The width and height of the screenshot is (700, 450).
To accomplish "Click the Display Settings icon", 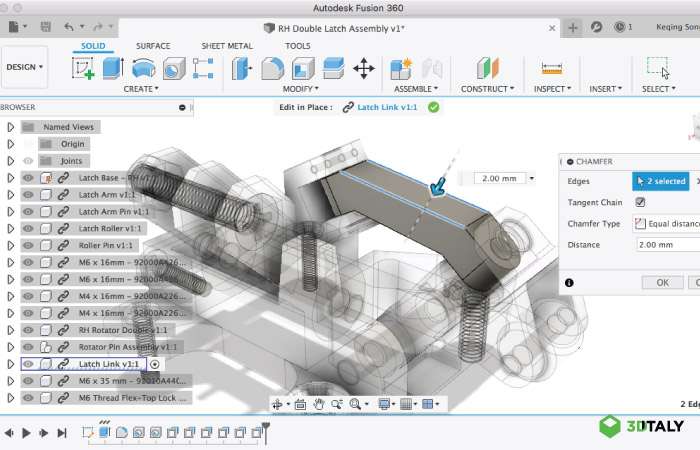I will [x=383, y=404].
